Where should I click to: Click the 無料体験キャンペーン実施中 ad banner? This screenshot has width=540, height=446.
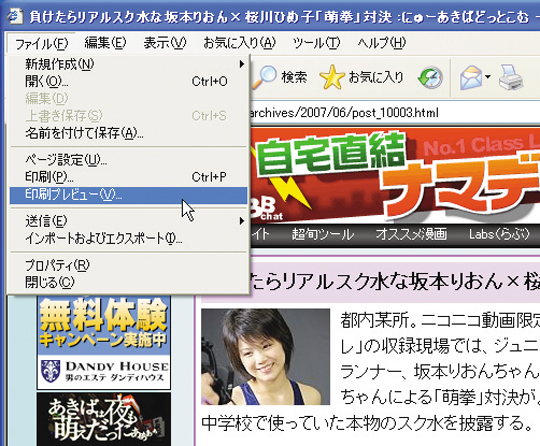[104, 325]
